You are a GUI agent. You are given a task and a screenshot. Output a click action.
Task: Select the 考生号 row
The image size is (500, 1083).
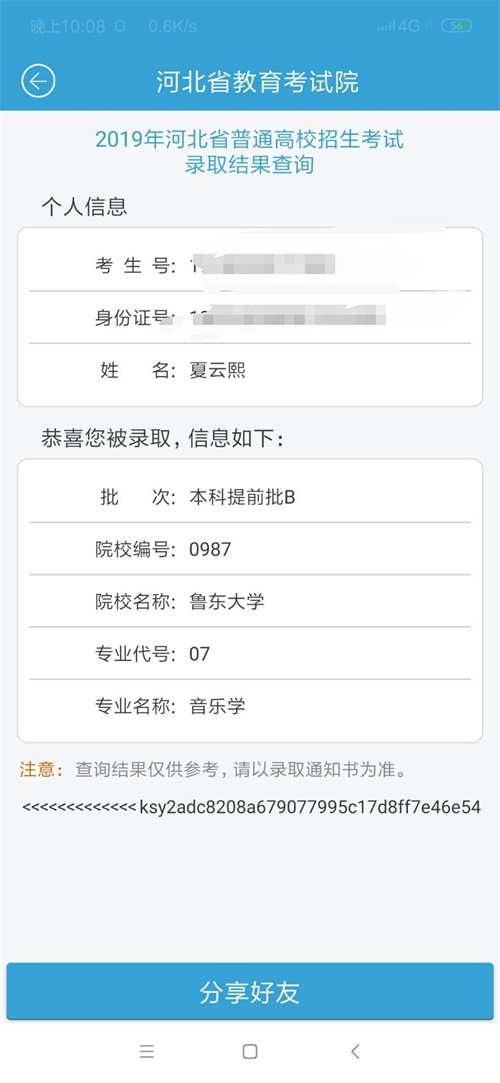coord(250,265)
